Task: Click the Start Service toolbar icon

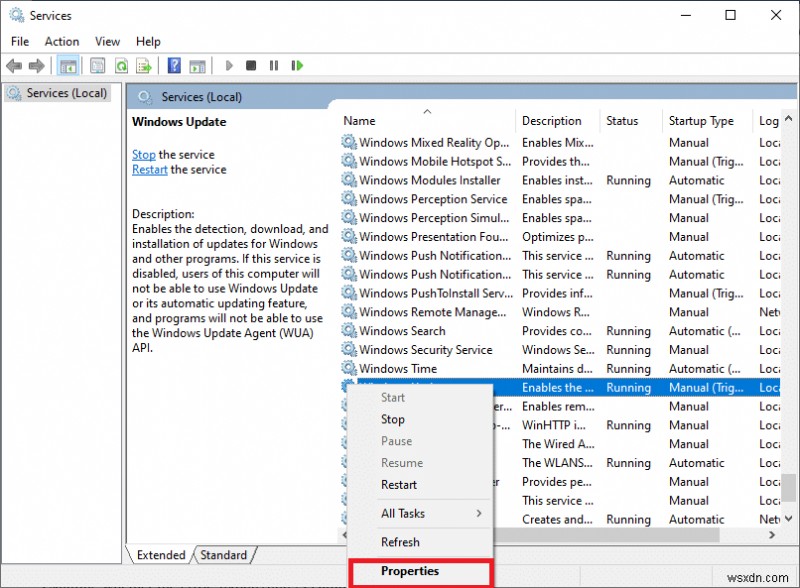Action: [x=229, y=65]
